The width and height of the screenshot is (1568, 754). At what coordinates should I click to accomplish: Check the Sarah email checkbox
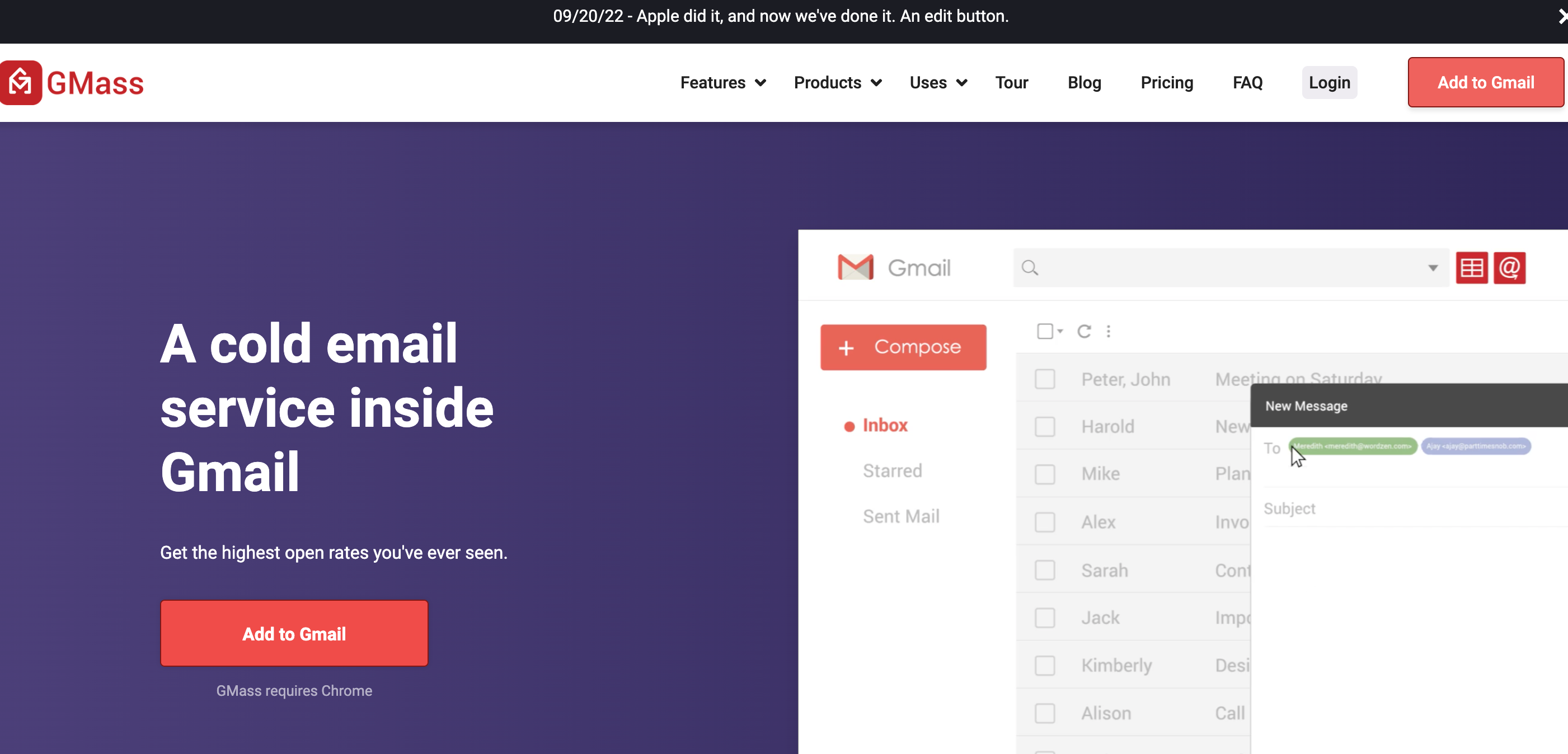1045,570
